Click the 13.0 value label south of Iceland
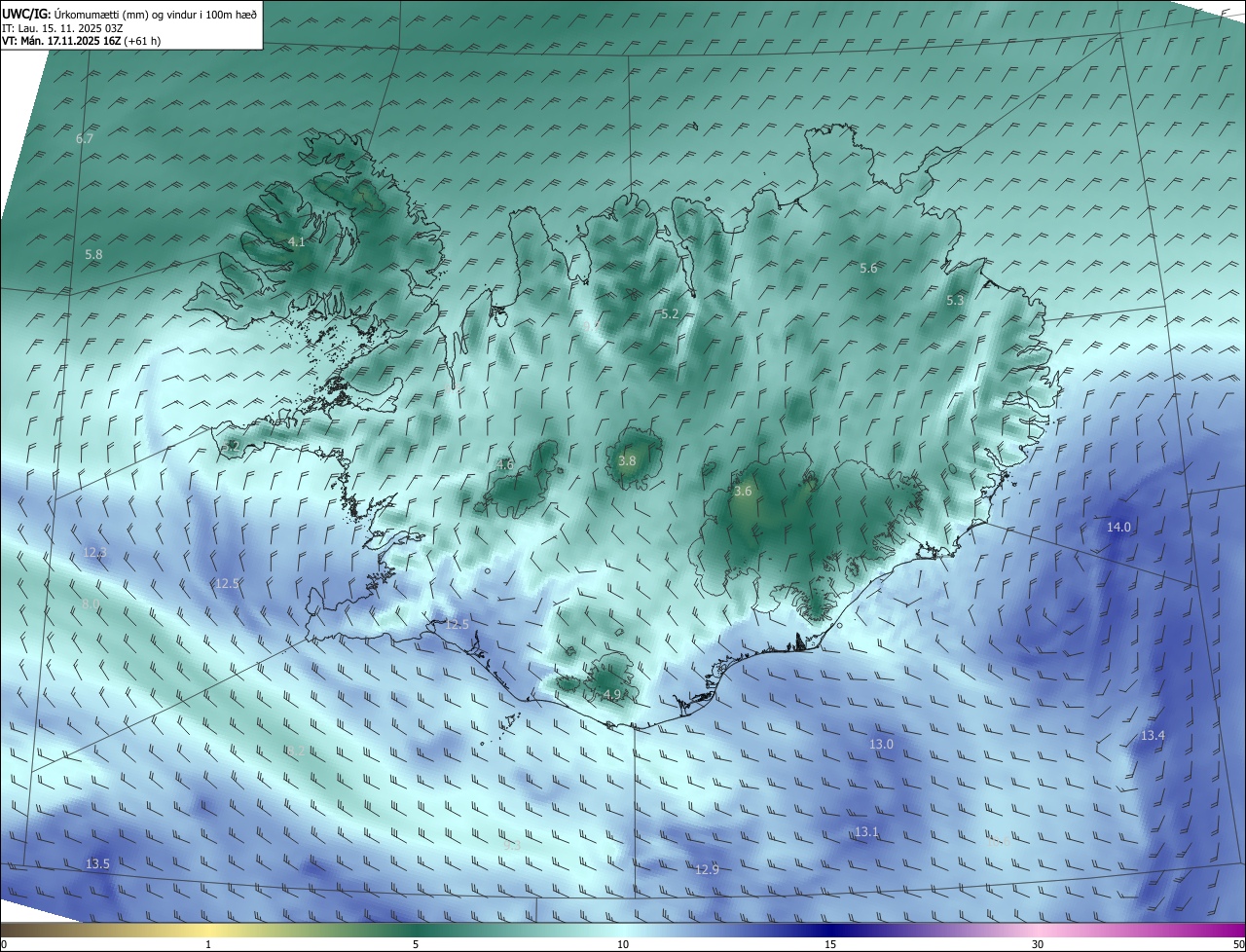This screenshot has width=1246, height=952. tap(881, 745)
